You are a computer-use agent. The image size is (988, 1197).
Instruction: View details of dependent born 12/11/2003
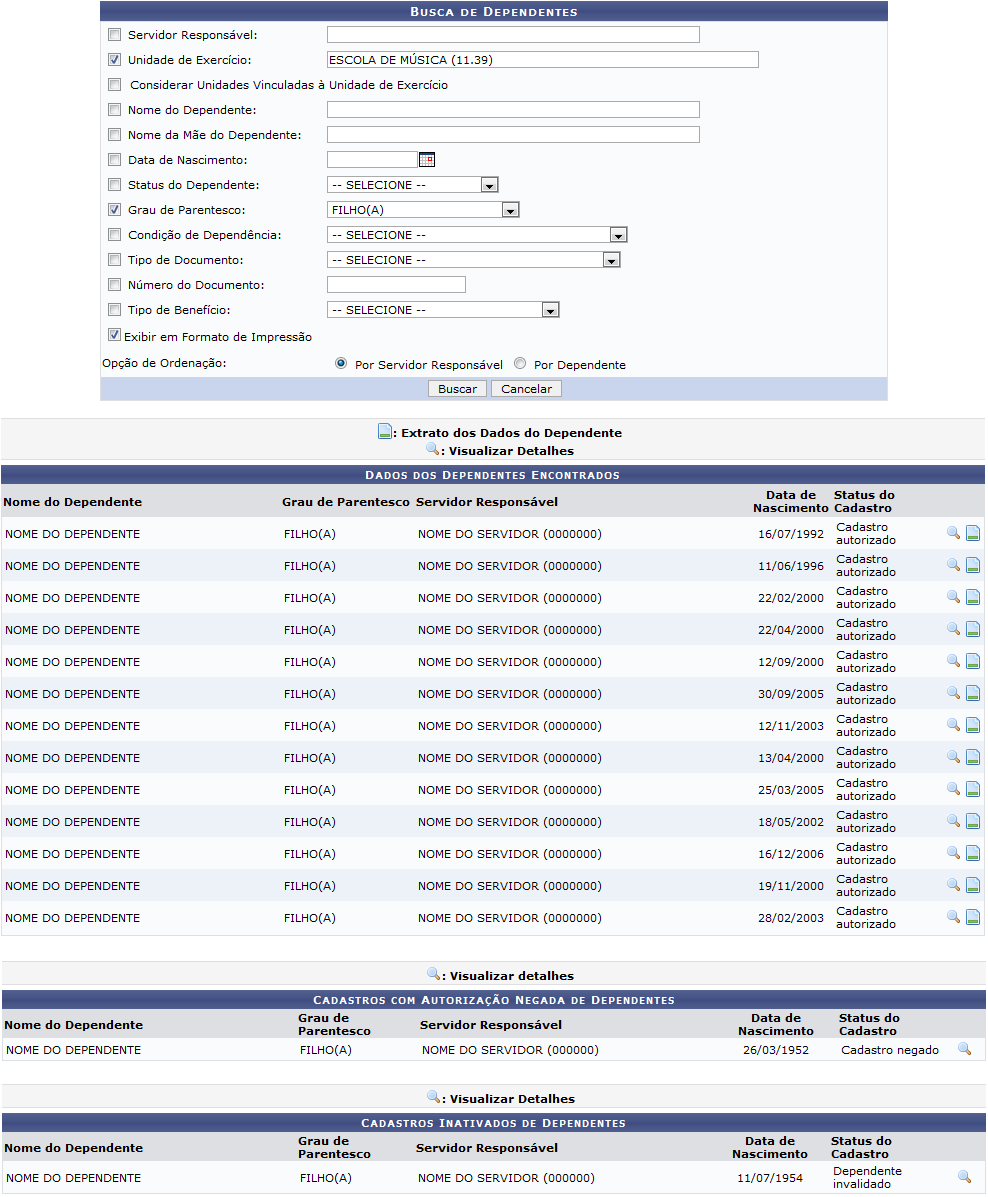pos(953,726)
